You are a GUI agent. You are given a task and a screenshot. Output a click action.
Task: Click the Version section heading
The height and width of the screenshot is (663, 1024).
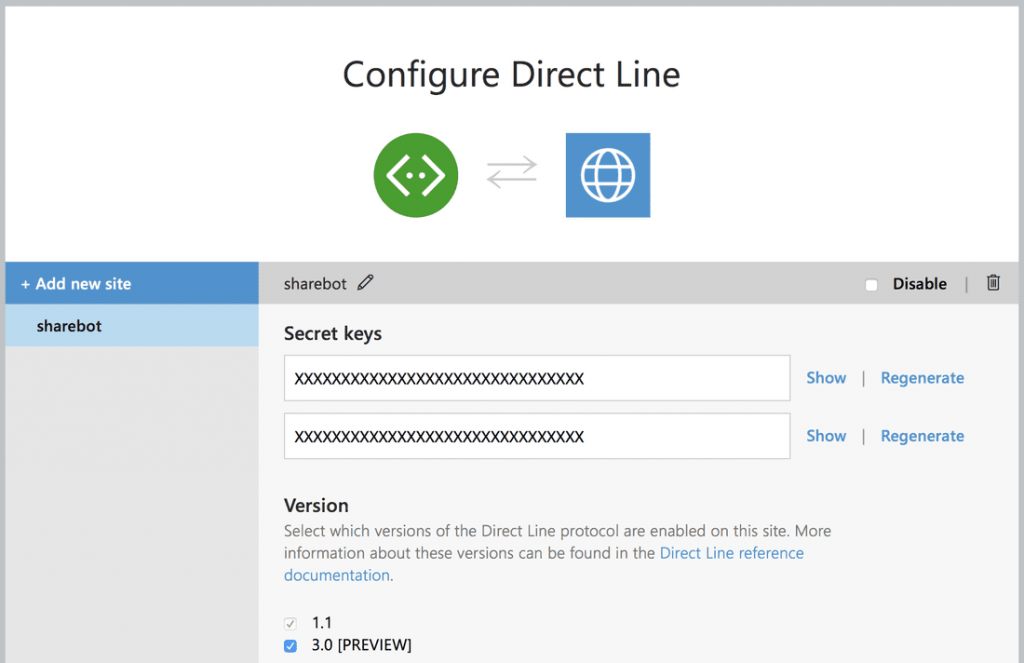pos(316,505)
